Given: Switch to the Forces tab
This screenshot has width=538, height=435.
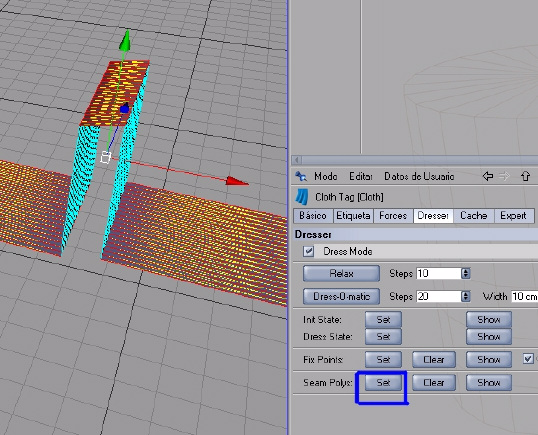Looking at the screenshot, I should click(x=393, y=216).
